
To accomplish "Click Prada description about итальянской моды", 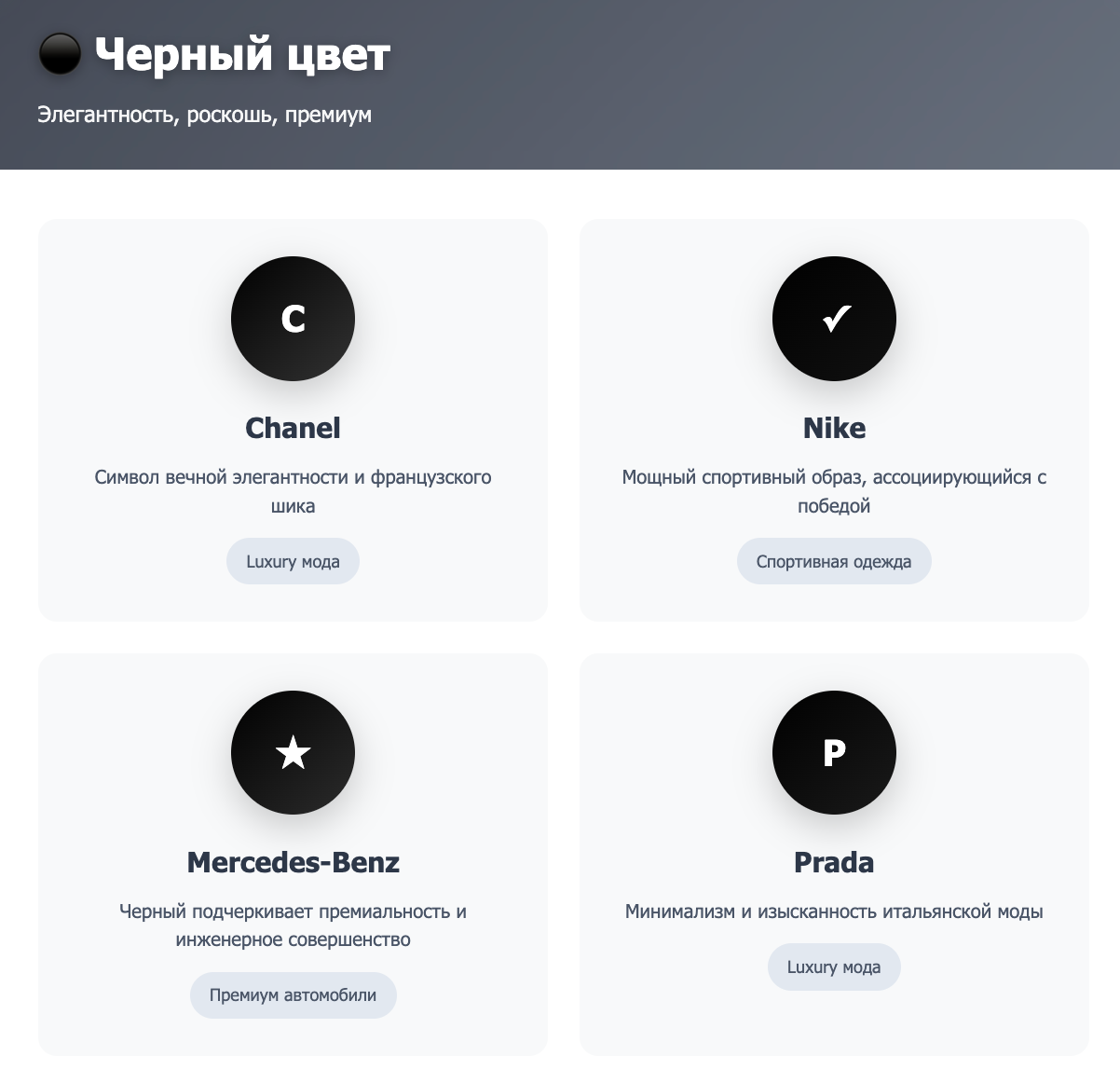I will [x=834, y=912].
